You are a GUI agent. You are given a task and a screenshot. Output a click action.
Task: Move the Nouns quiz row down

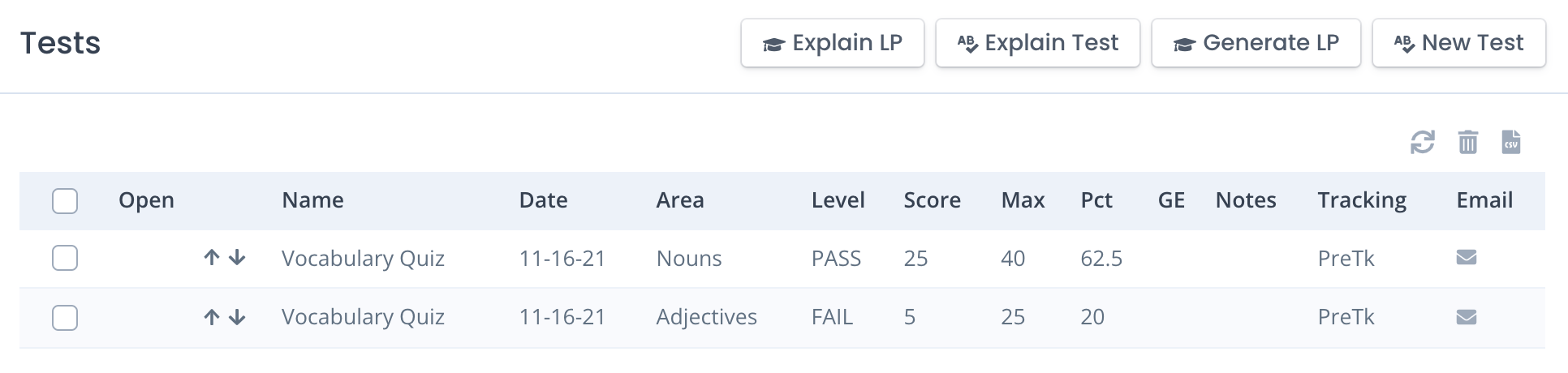pyautogui.click(x=237, y=258)
